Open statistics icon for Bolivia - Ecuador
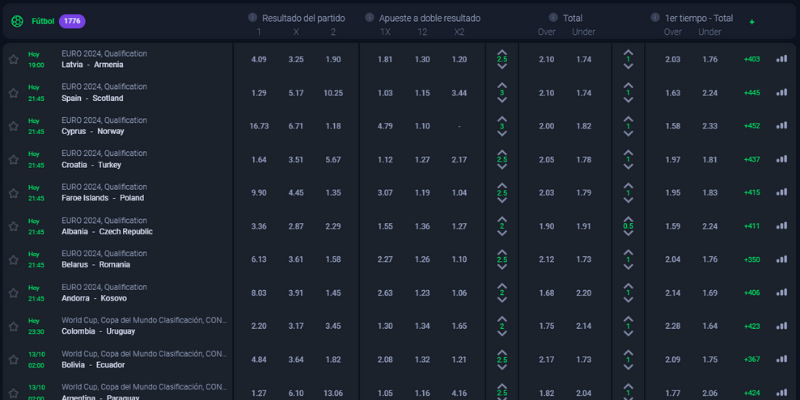Image resolution: width=800 pixels, height=400 pixels. (782, 359)
